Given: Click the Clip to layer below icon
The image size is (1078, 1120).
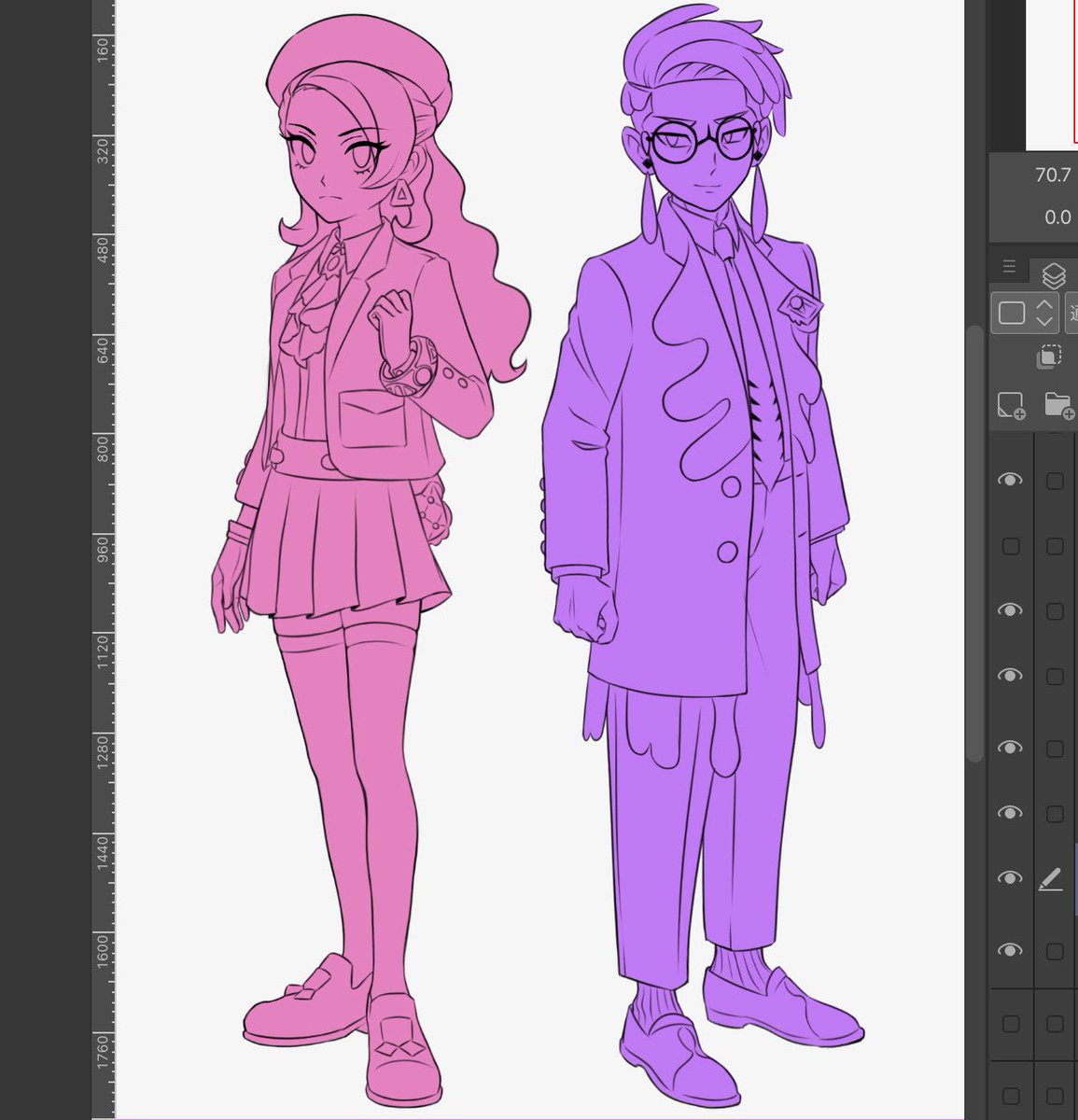Looking at the screenshot, I should click(1050, 356).
